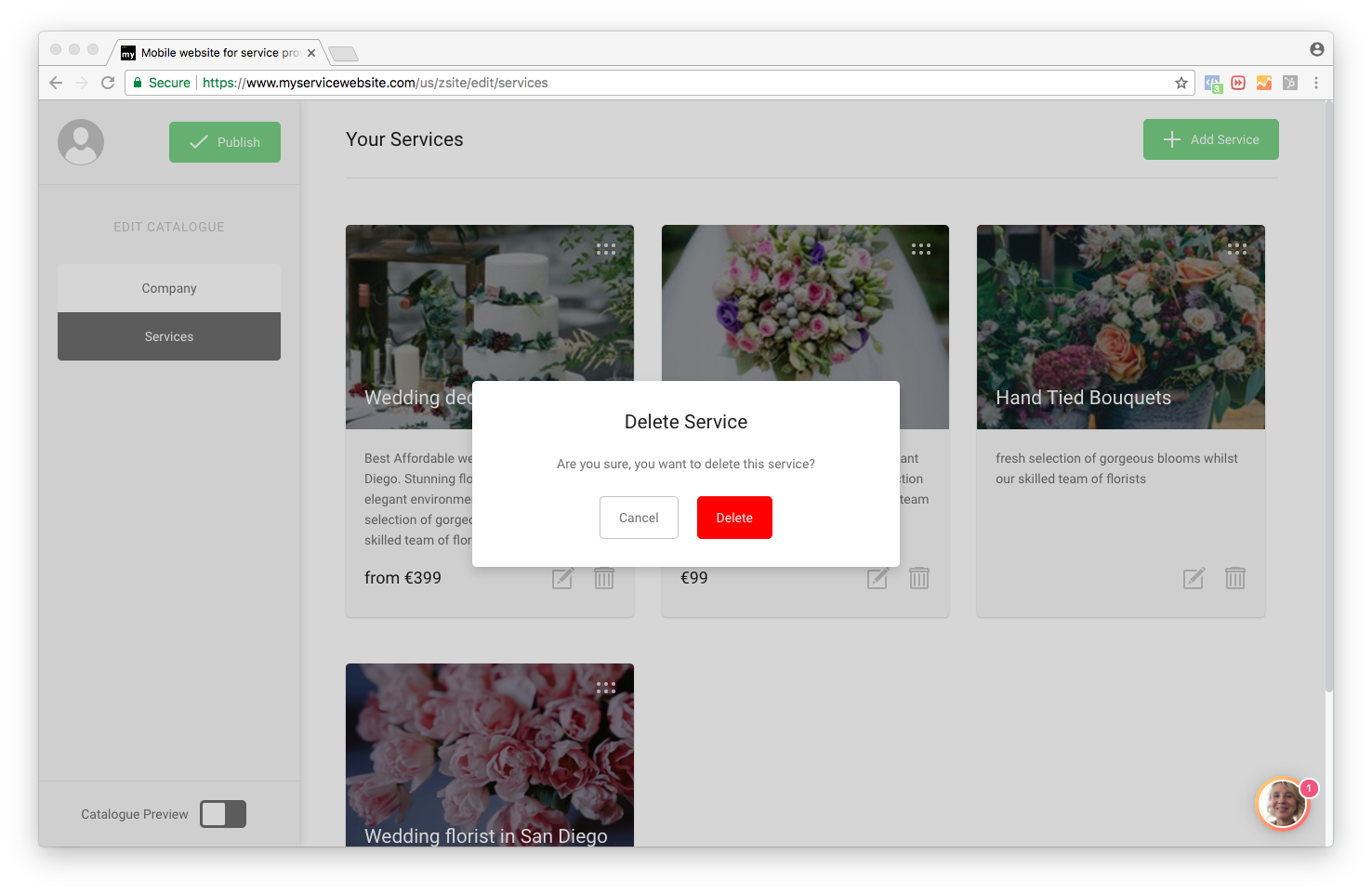Confirm deletion with the red Delete button
Image resolution: width=1372 pixels, height=893 pixels.
(x=734, y=518)
